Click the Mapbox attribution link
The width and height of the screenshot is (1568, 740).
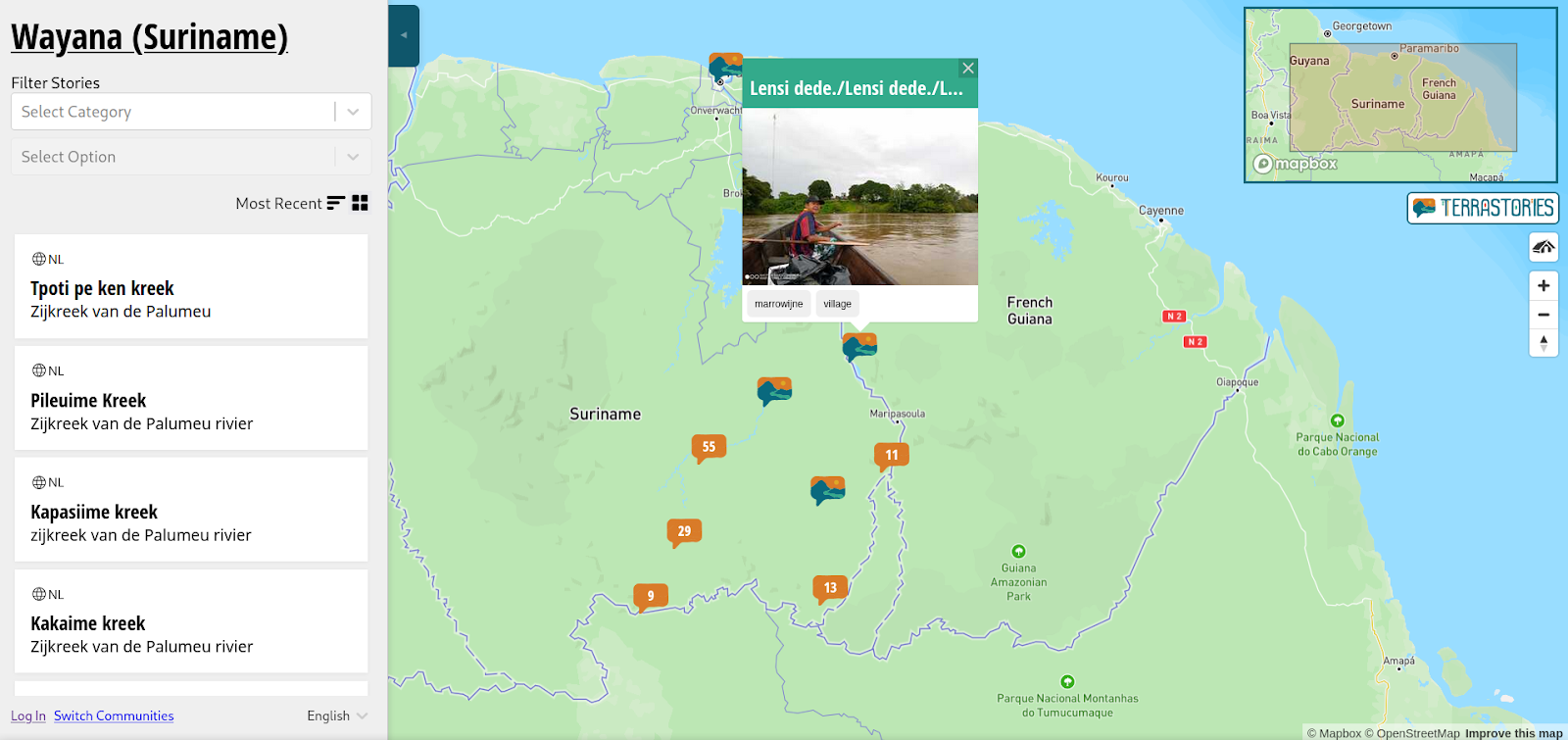tap(1334, 733)
